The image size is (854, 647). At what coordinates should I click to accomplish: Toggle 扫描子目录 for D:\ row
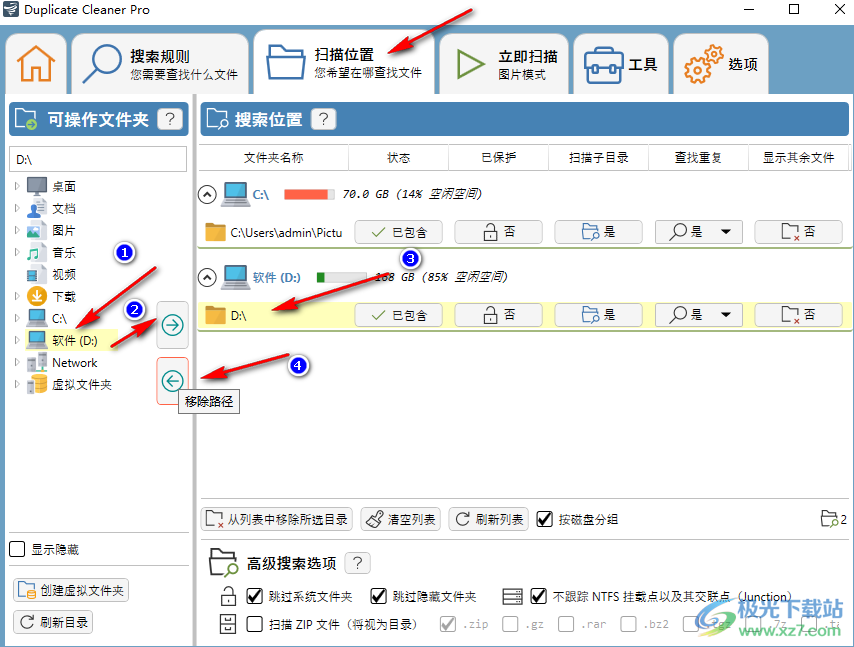599,315
